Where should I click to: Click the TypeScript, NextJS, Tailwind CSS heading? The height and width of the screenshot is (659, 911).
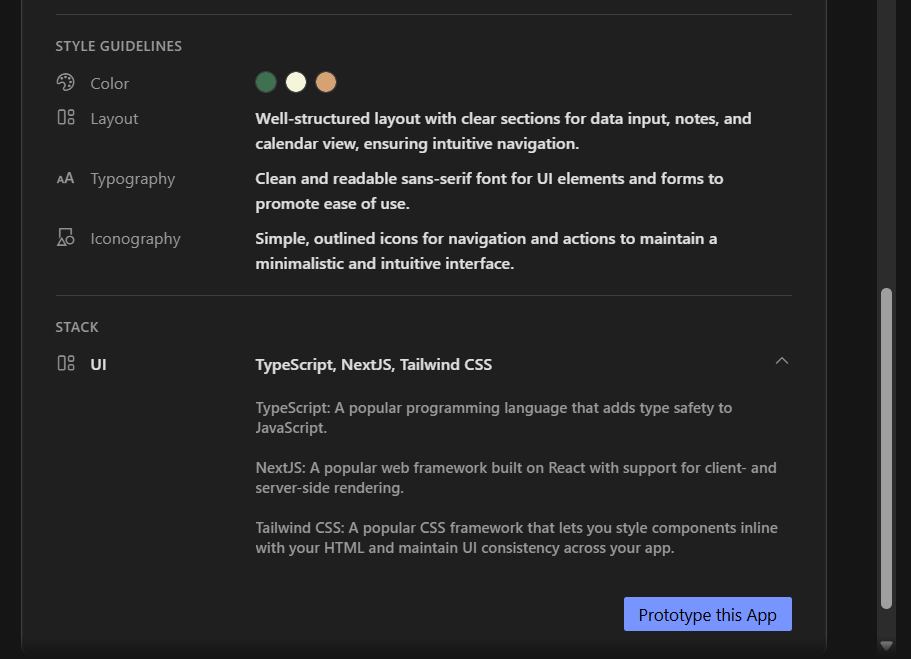pyautogui.click(x=373, y=365)
